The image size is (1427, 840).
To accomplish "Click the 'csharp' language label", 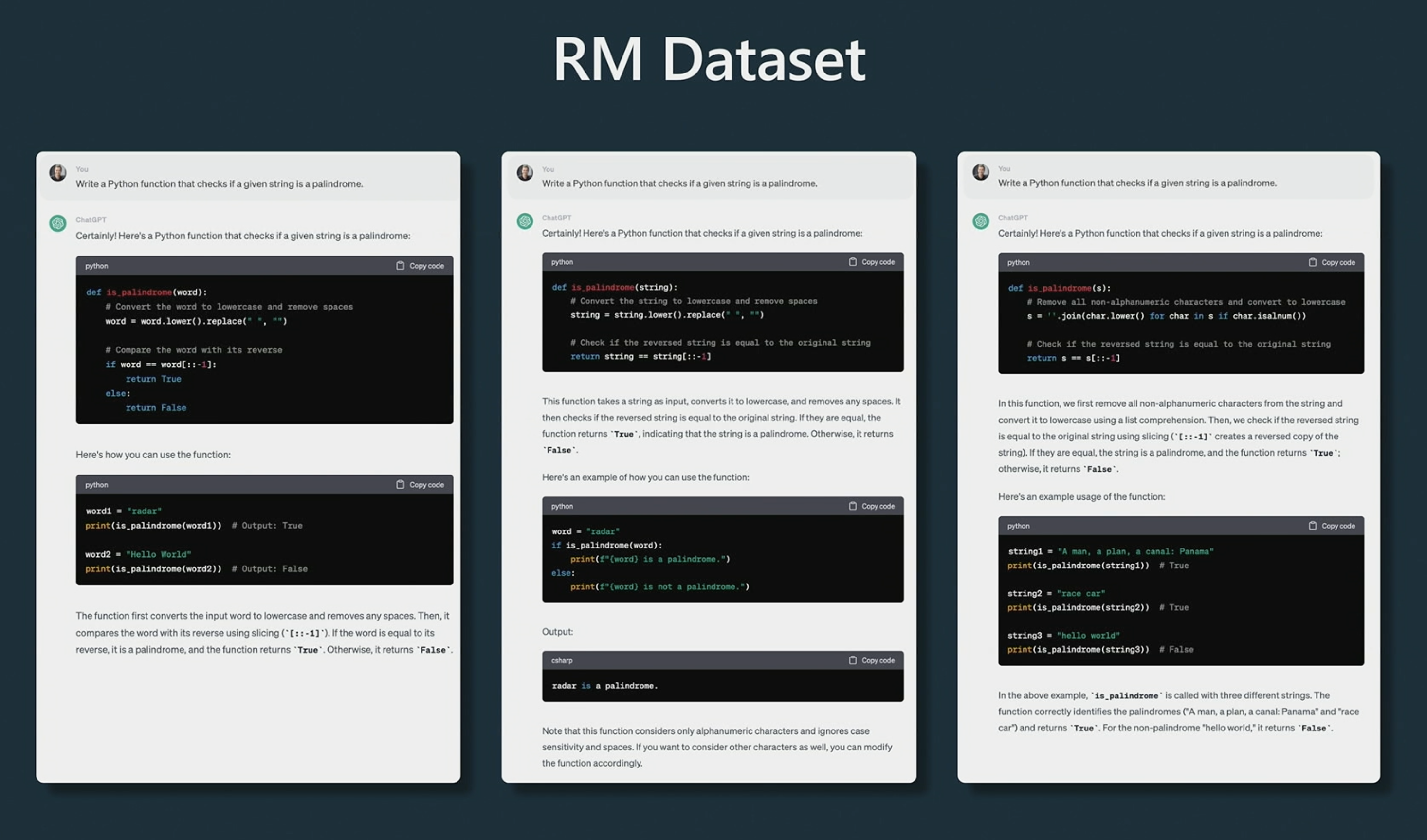I will (562, 660).
